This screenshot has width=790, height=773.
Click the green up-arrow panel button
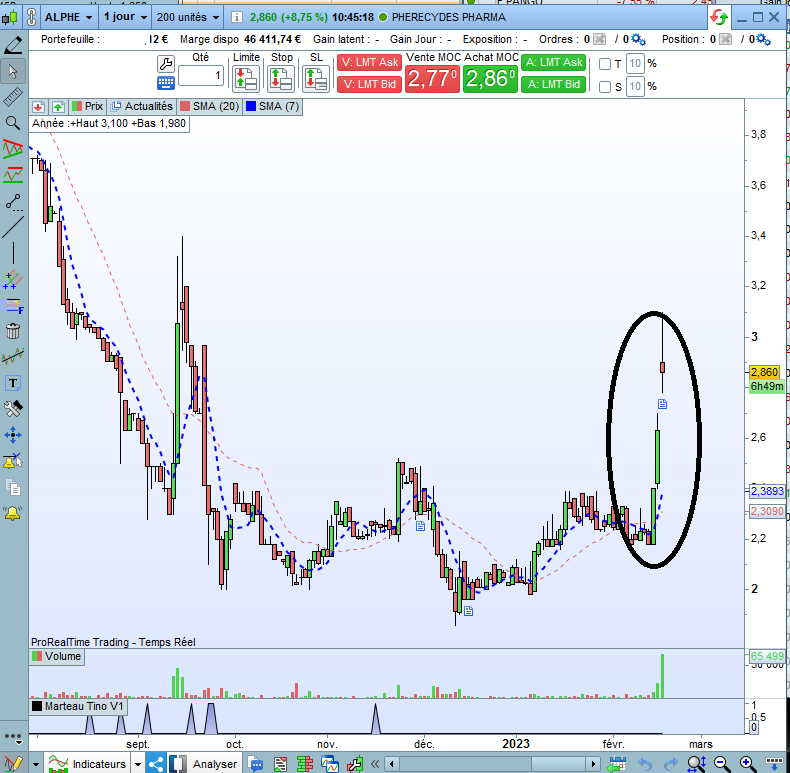pos(58,106)
